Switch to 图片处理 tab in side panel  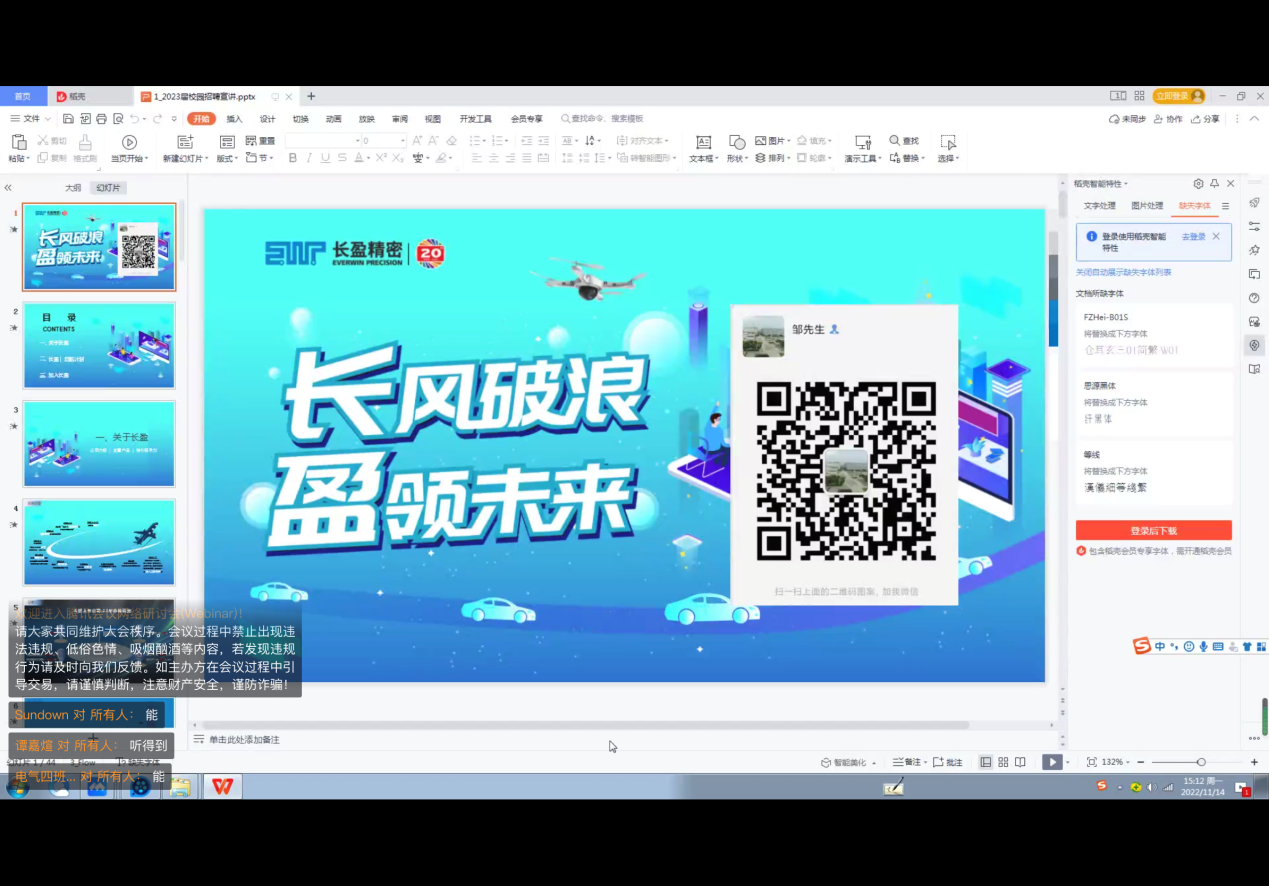[x=1147, y=206]
